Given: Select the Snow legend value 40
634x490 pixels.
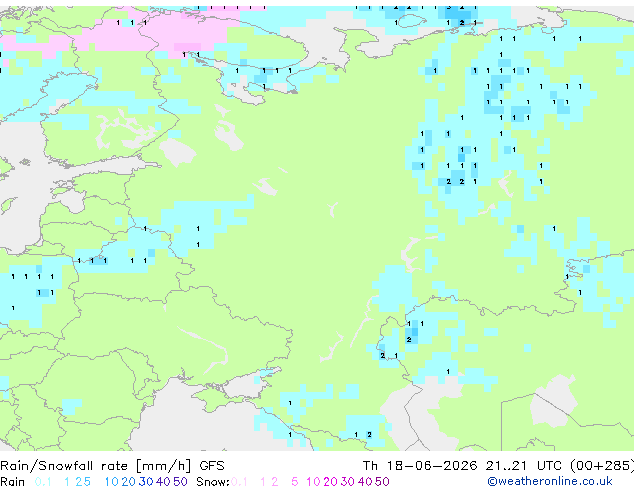Looking at the screenshot, I should [365, 482].
